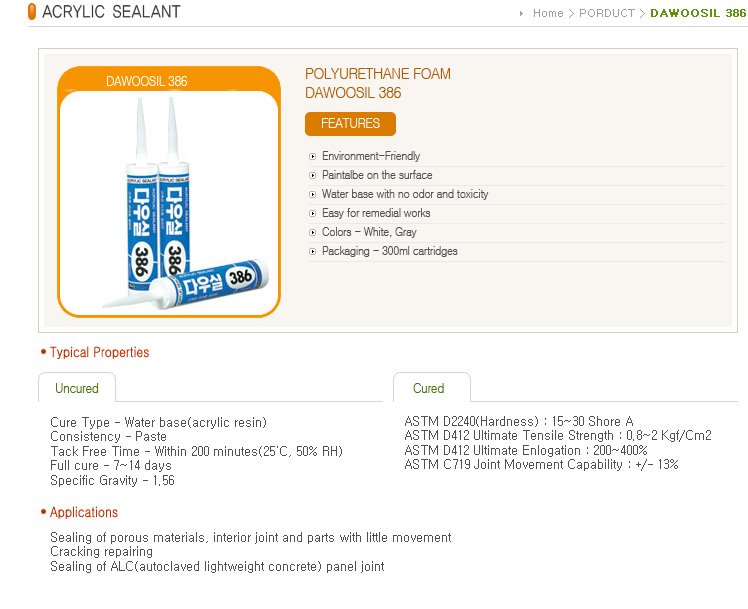Switch to the Cured tab
748x609 pixels.
[432, 388]
